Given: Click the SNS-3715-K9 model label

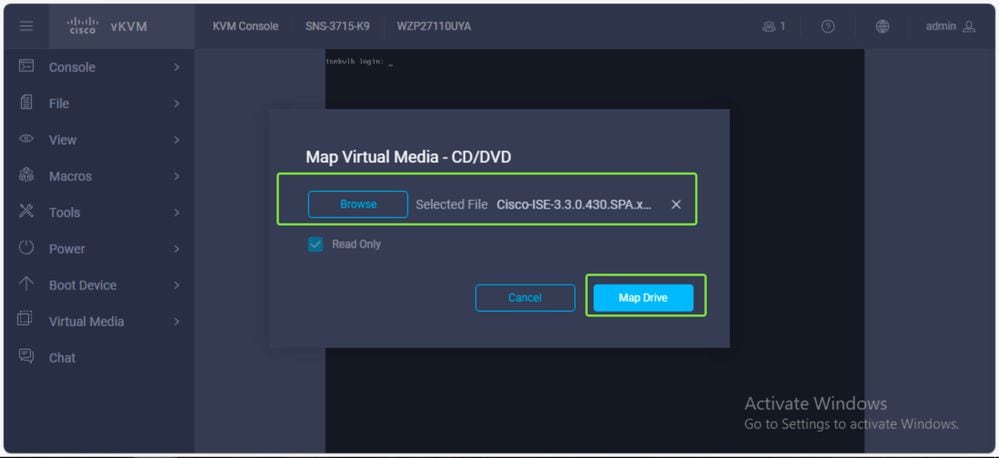Looking at the screenshot, I should (337, 26).
